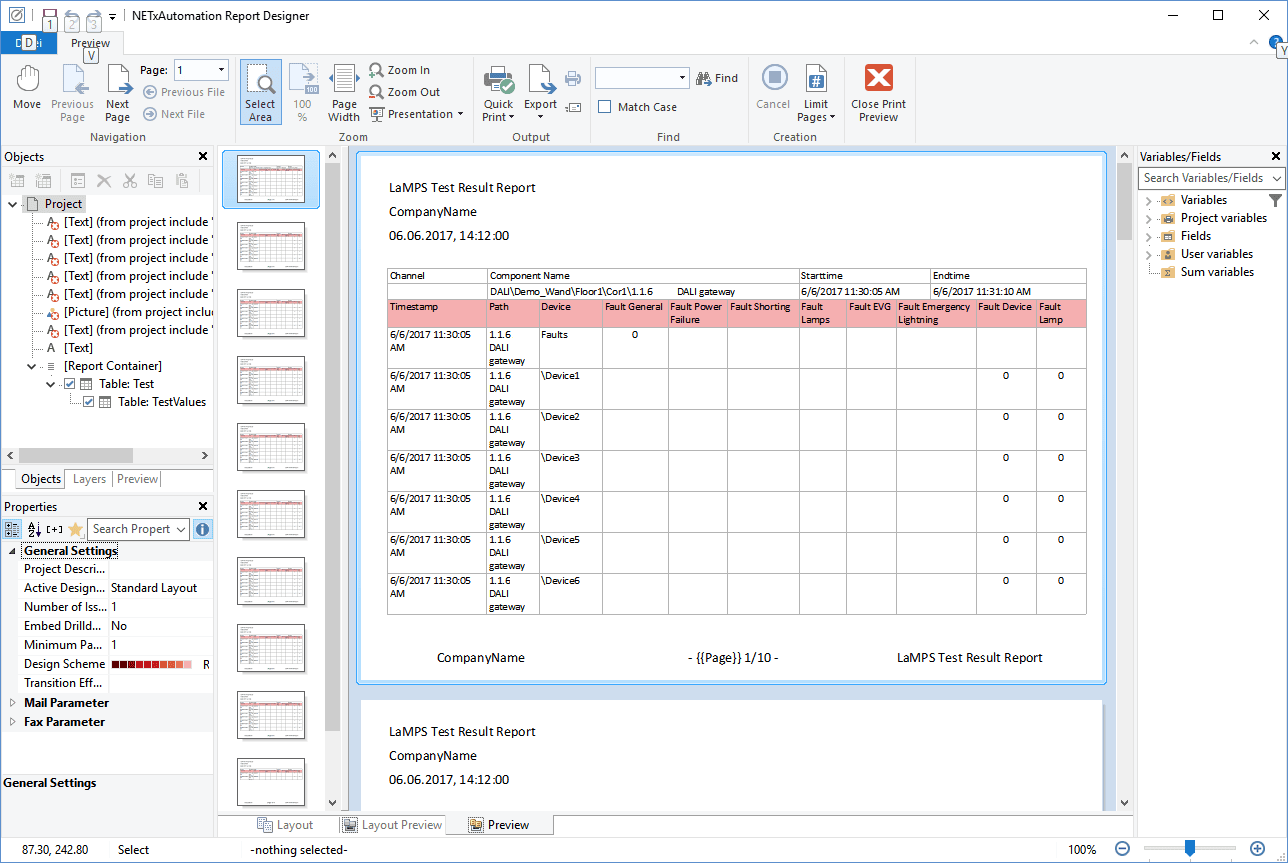Start Quick Print
1288x863 pixels.
click(x=498, y=93)
